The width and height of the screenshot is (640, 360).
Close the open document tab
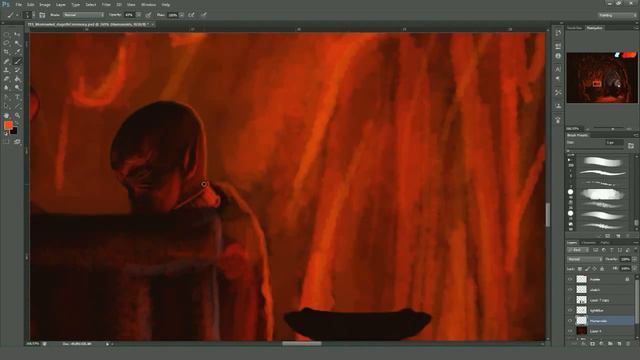pos(153,24)
